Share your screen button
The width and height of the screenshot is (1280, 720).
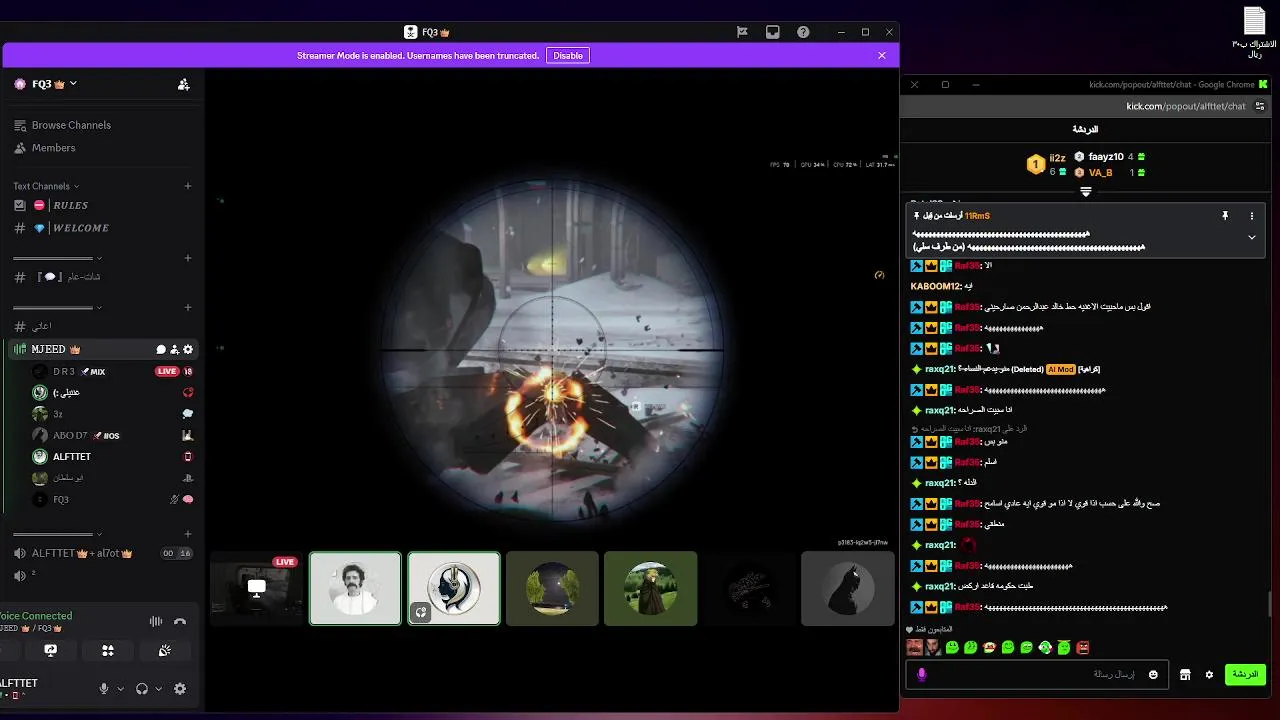coord(51,650)
